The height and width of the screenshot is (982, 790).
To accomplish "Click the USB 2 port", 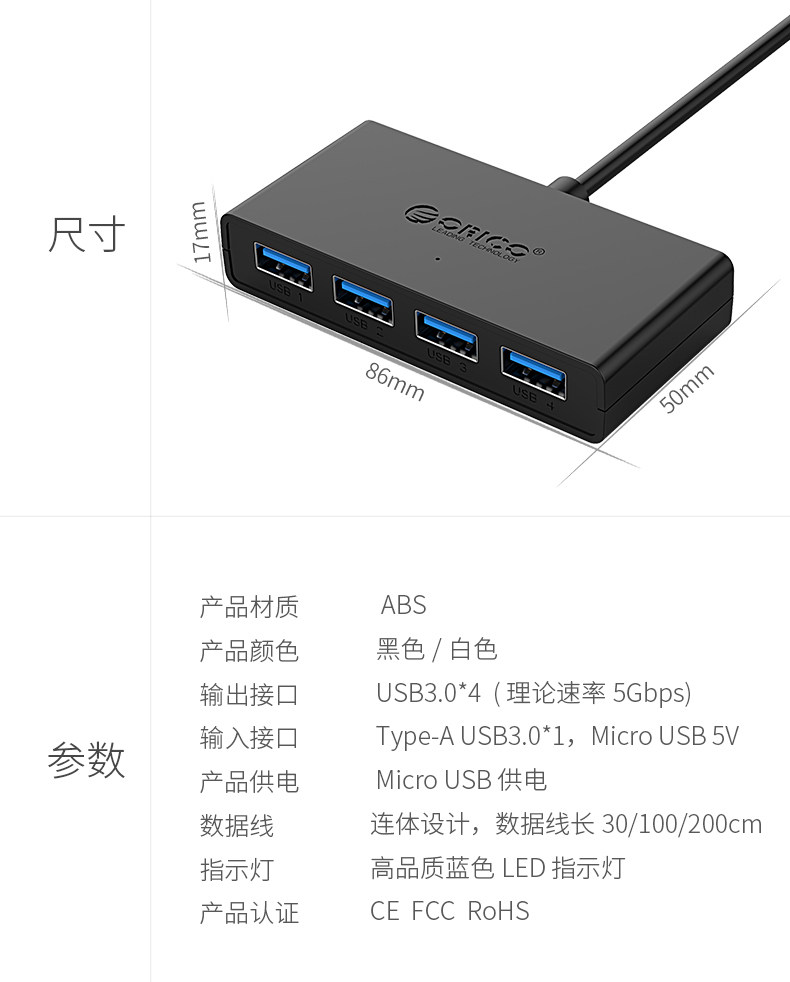I will (x=363, y=299).
